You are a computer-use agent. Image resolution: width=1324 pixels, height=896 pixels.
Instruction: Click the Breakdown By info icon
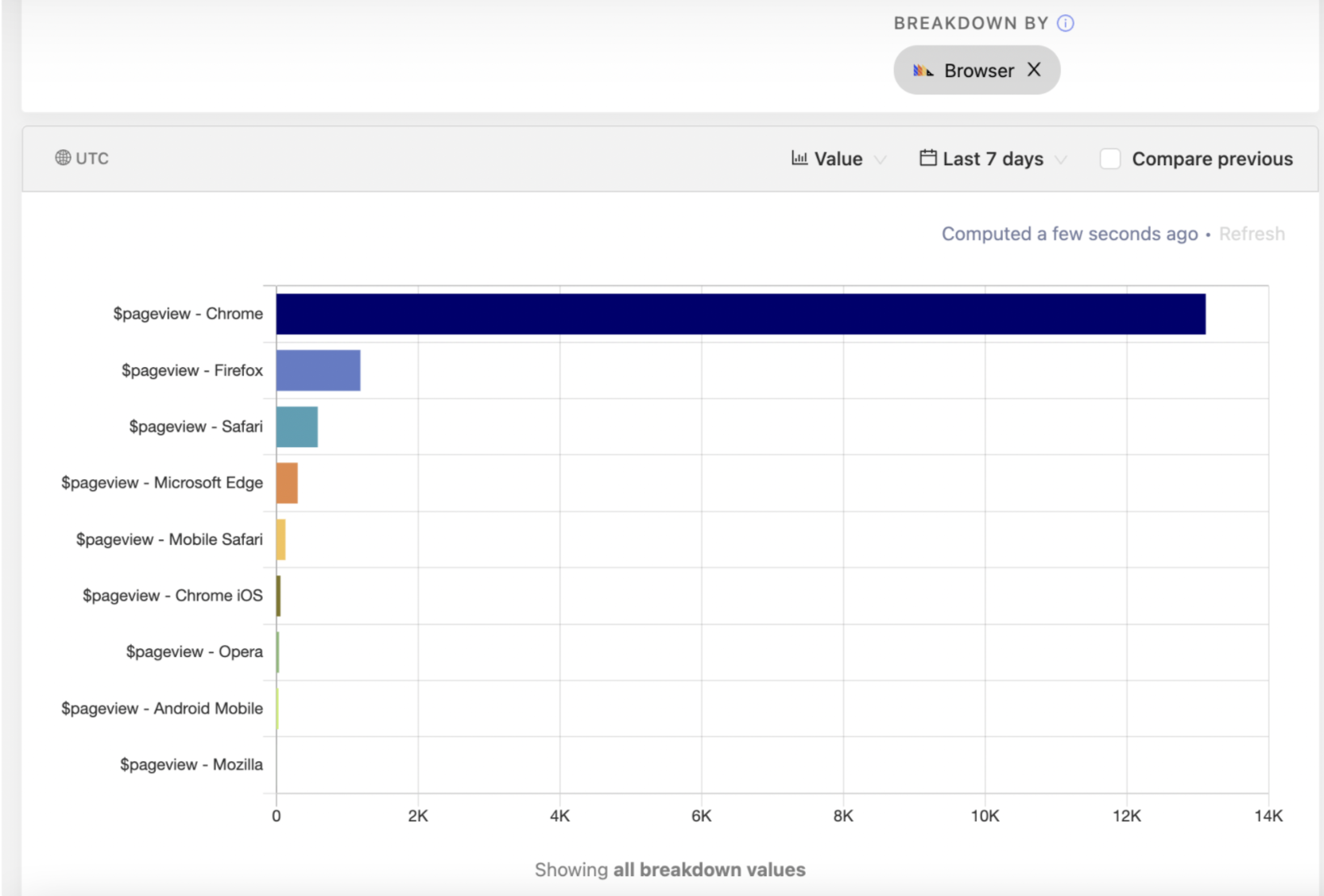[1065, 23]
